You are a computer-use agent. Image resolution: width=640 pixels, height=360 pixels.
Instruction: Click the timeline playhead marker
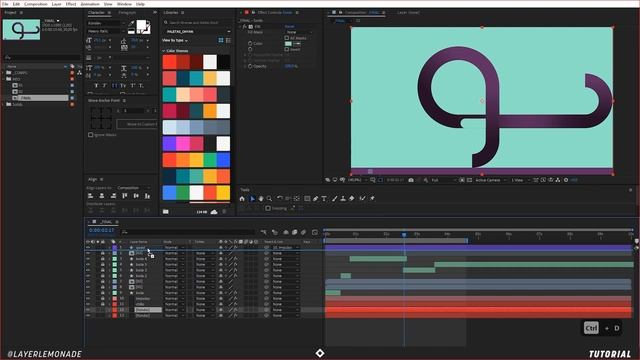point(404,235)
